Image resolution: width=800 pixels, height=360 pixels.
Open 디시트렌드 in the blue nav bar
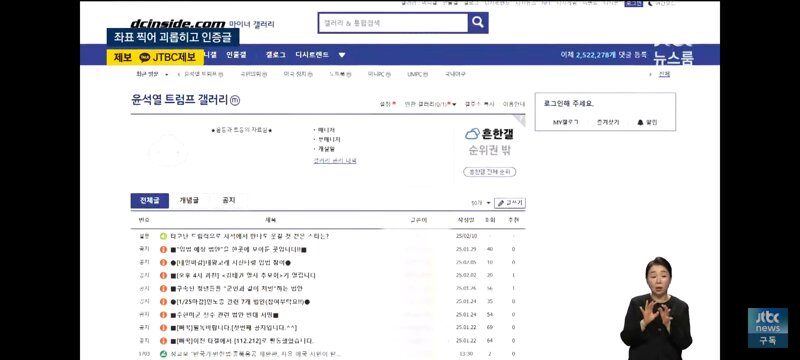point(312,55)
